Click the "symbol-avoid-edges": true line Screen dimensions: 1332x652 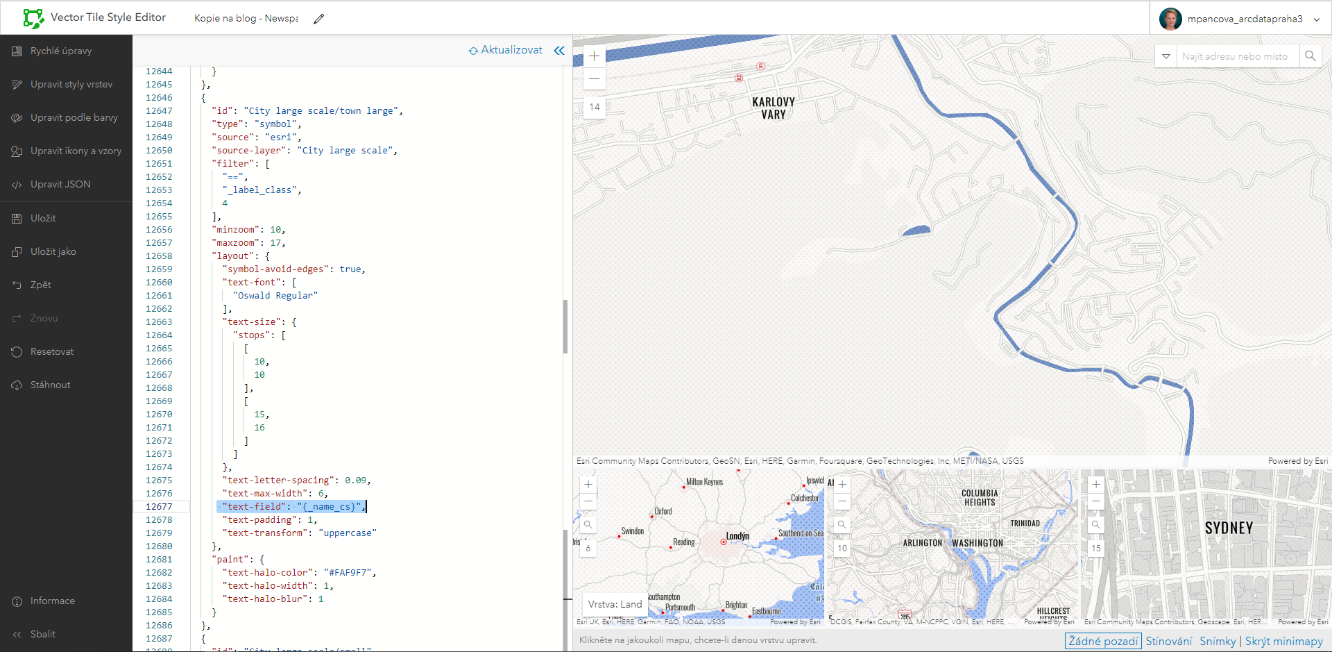click(294, 269)
